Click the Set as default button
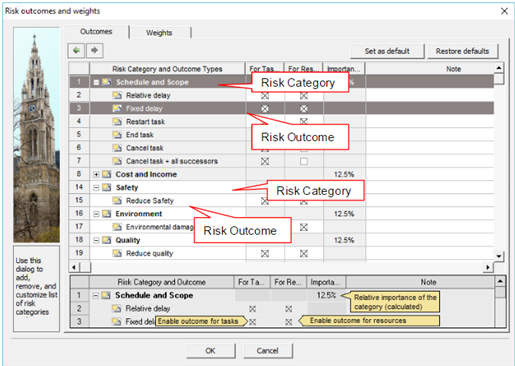Viewport: 515px width, 366px height. tap(387, 51)
